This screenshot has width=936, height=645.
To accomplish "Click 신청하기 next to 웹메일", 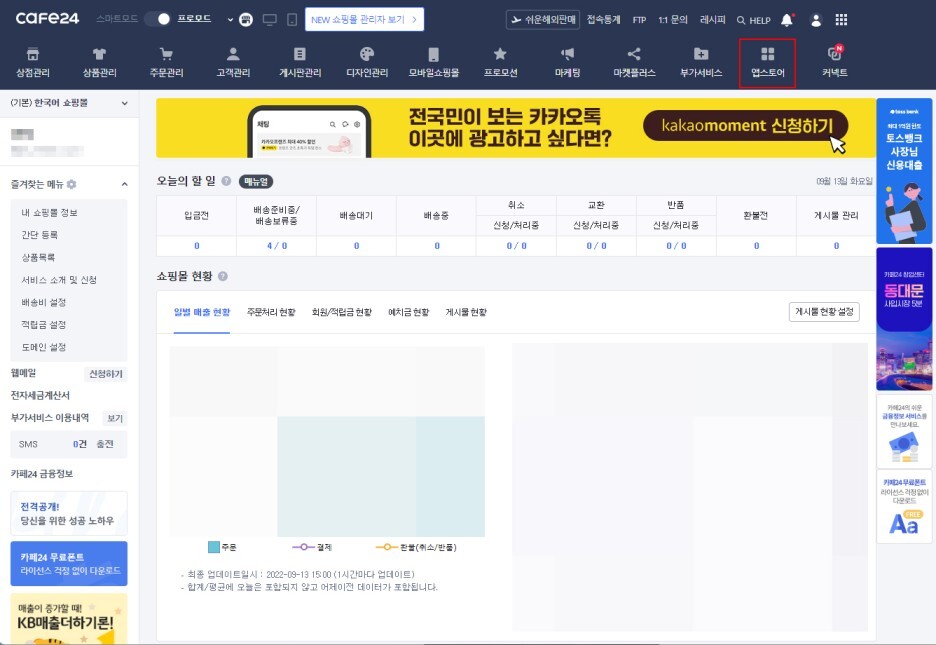I will 106,374.
